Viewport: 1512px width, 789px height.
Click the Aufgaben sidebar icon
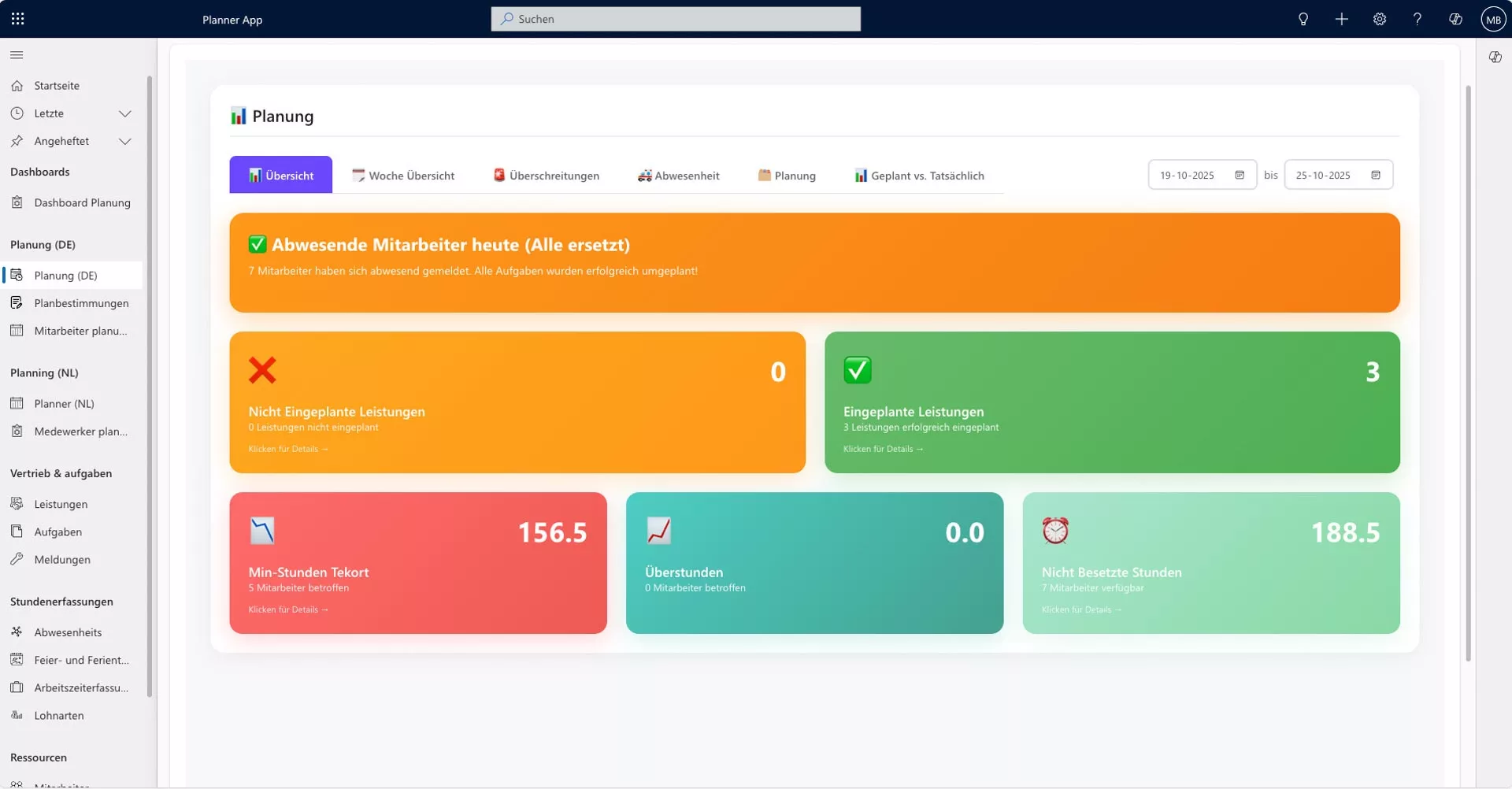[x=17, y=532]
